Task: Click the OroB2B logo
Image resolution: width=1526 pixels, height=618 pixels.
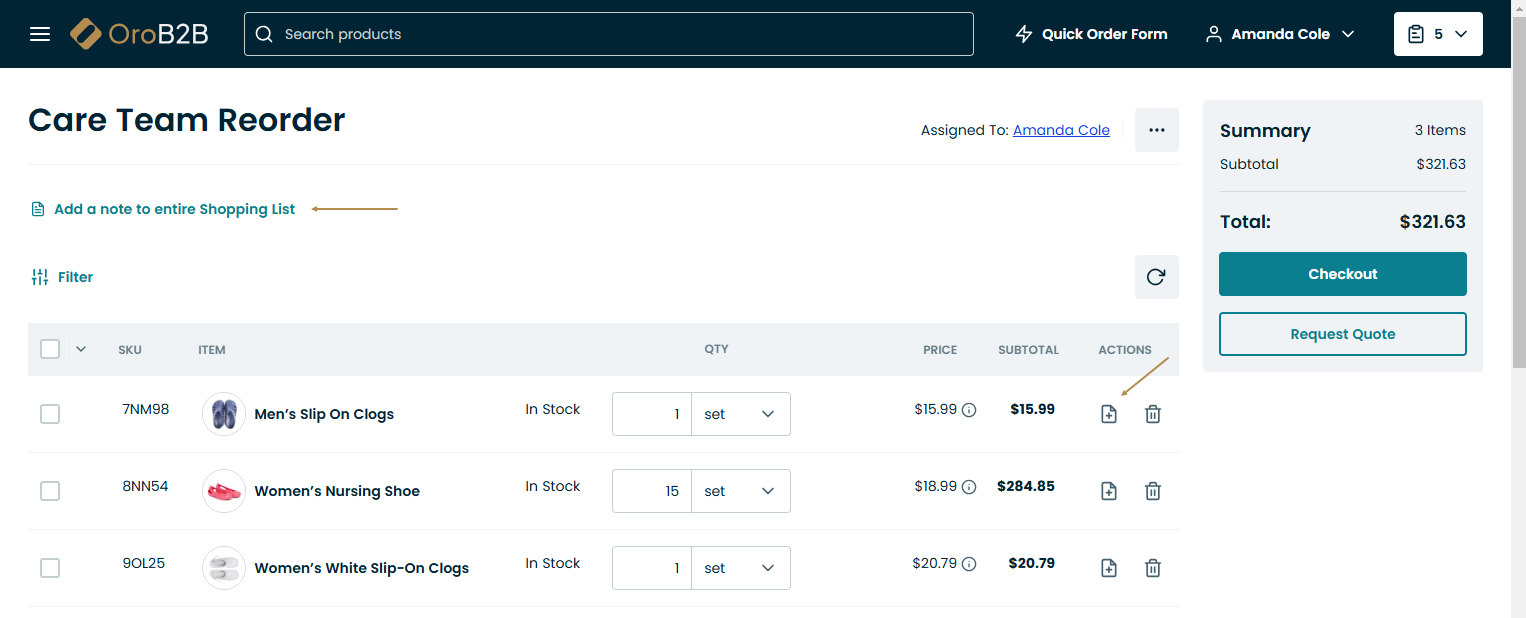Action: [139, 34]
